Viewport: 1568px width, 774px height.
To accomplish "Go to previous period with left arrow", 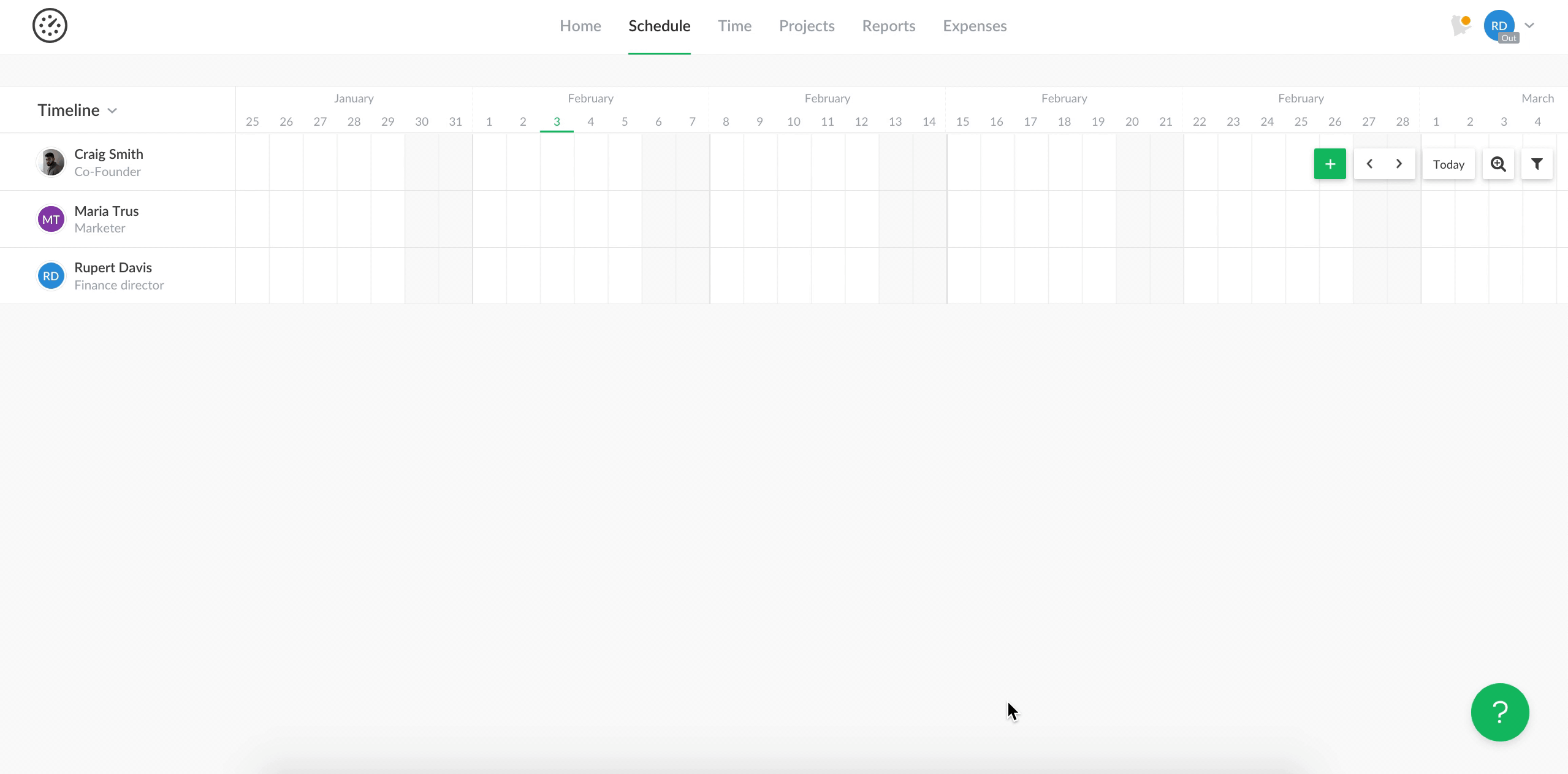I will pos(1369,164).
